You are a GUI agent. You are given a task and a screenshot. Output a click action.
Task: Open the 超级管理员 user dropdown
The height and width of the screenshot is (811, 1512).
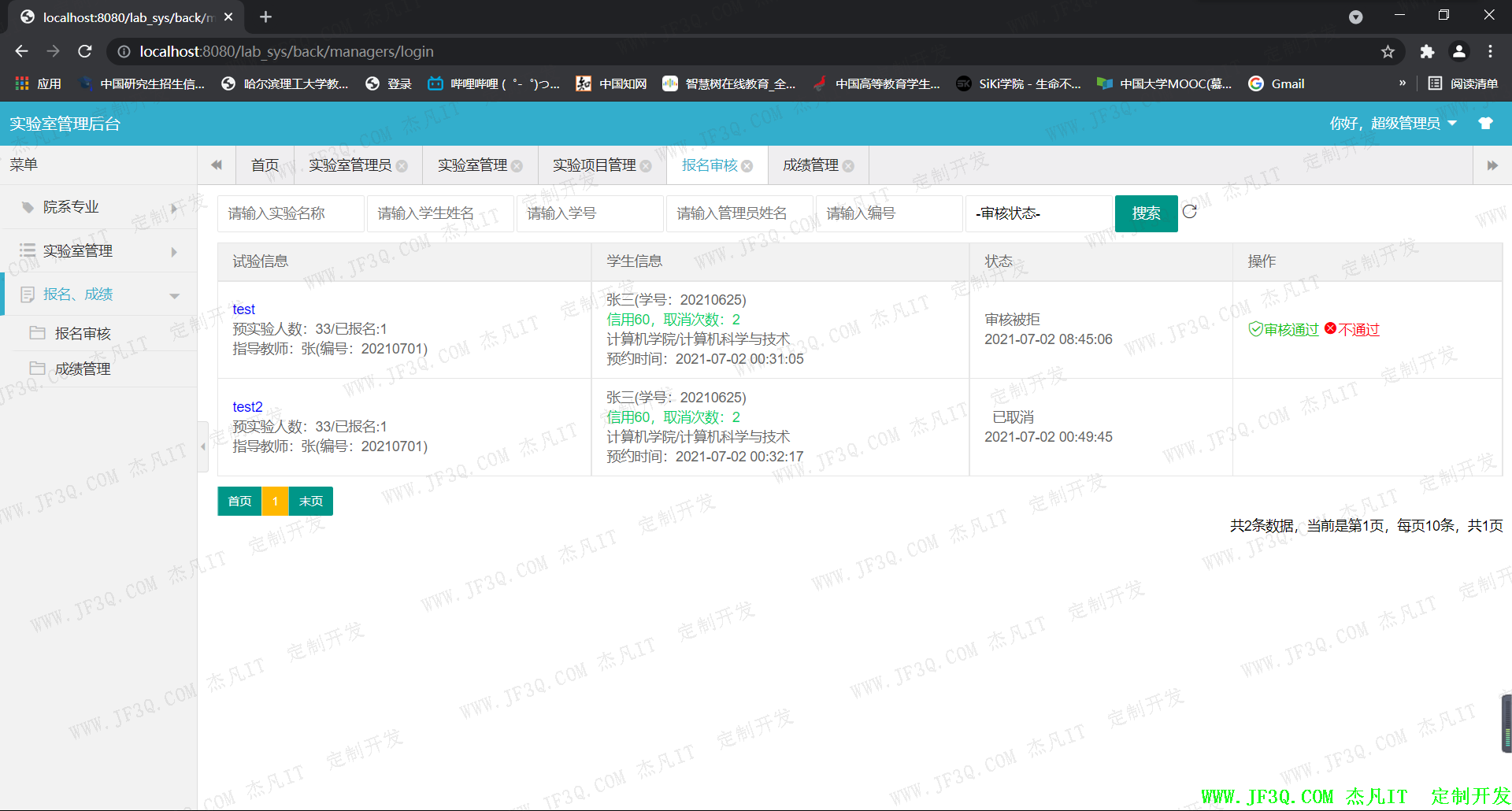[x=1392, y=124]
